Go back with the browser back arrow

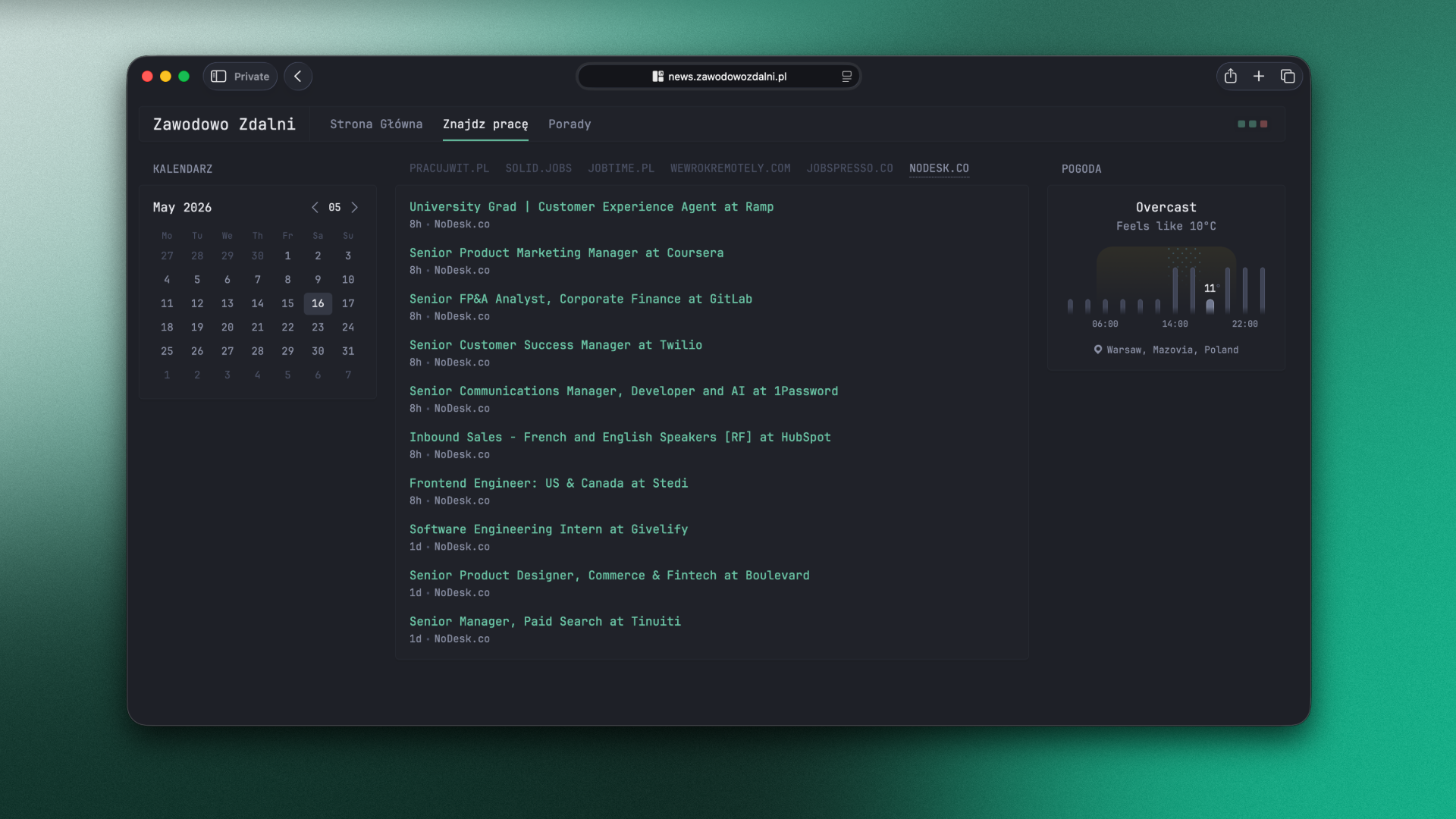pos(298,77)
